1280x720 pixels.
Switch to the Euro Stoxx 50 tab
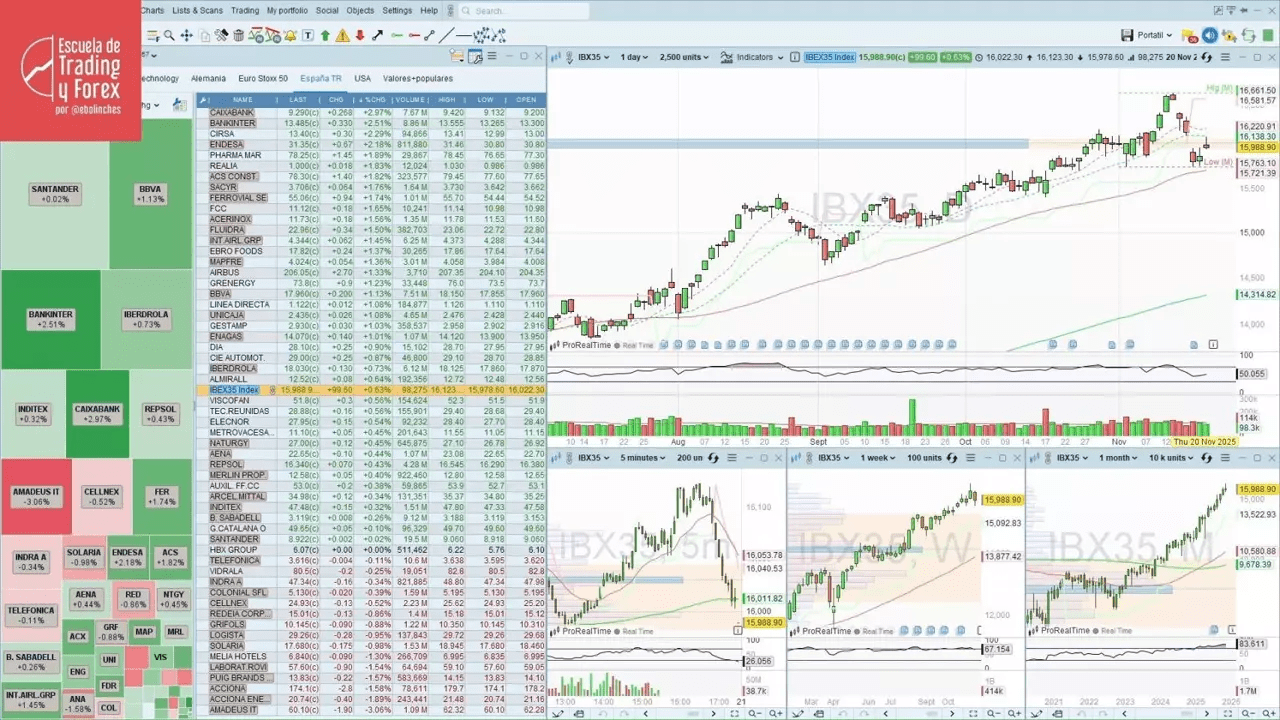point(263,78)
